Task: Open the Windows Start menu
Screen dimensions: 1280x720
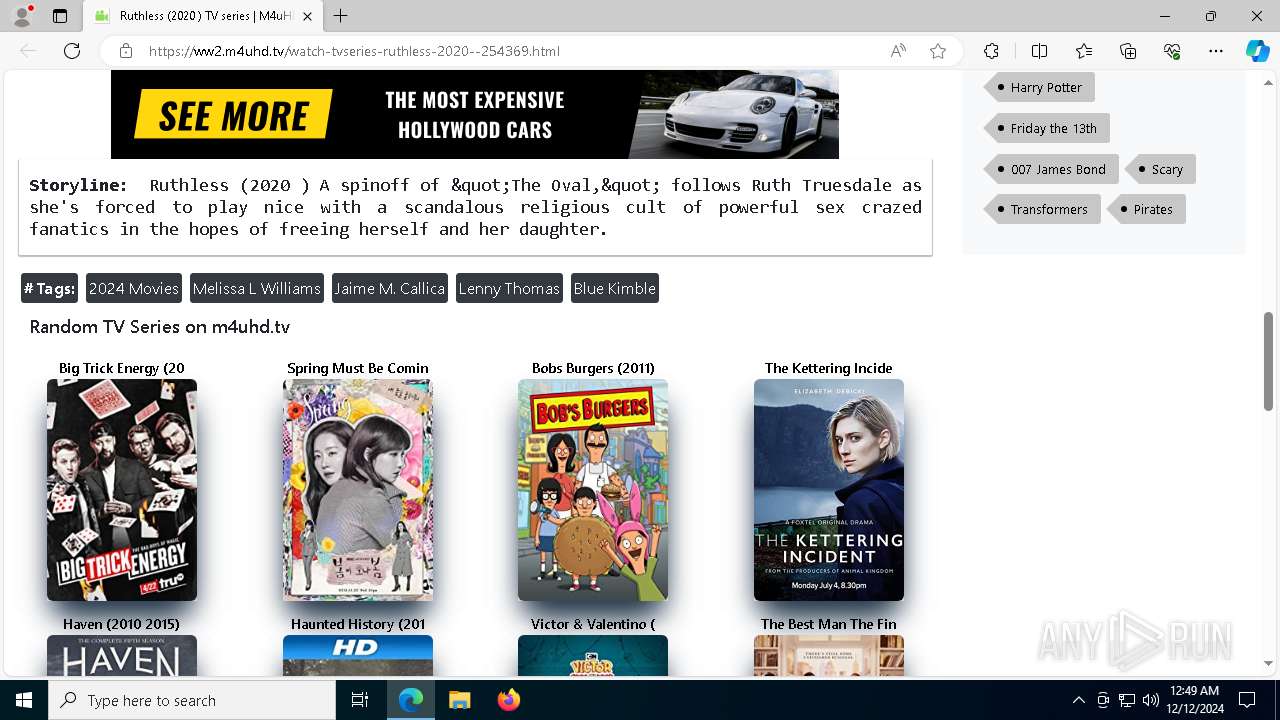Action: pos(24,700)
